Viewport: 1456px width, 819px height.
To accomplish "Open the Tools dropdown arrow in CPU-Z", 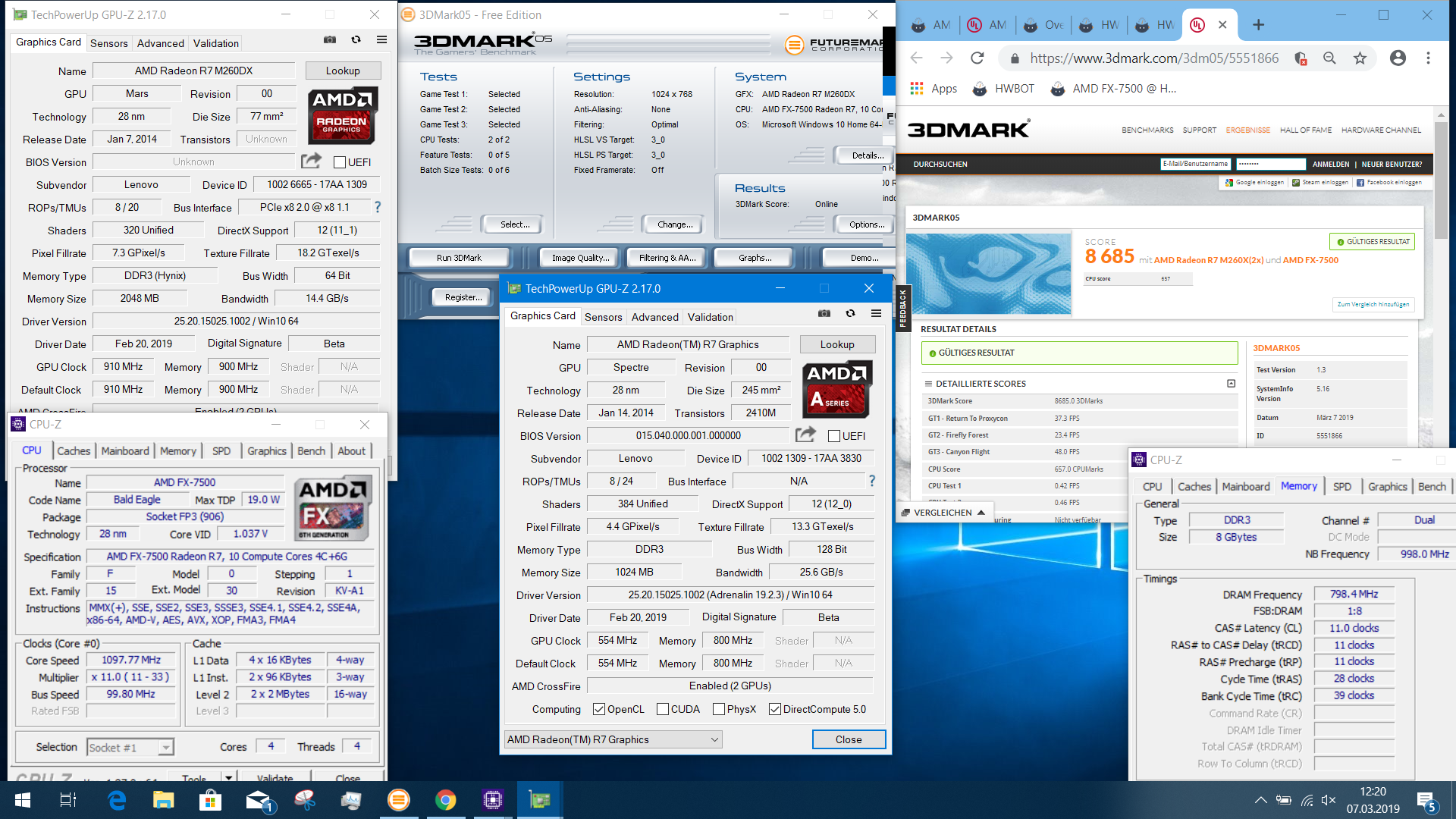I will (228, 777).
